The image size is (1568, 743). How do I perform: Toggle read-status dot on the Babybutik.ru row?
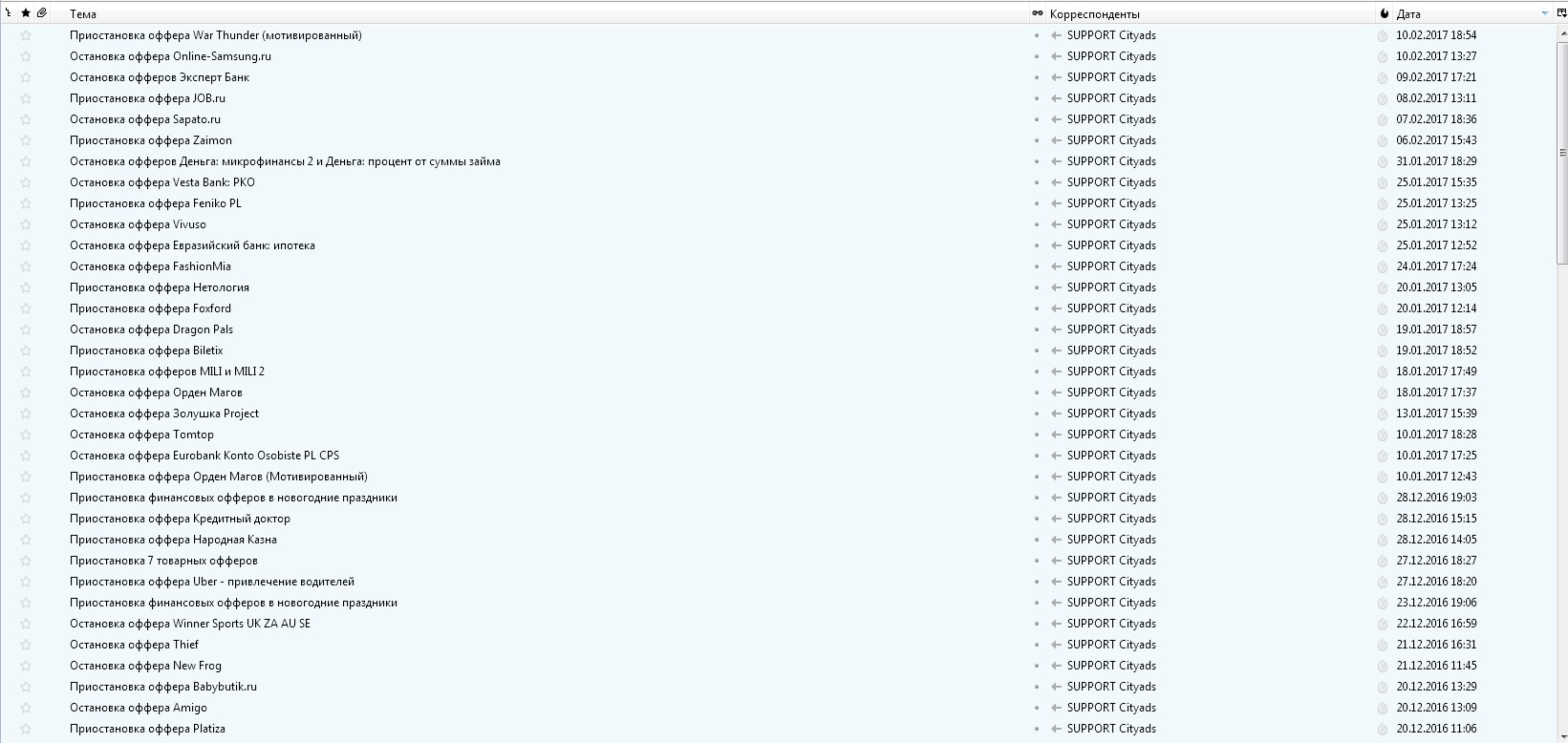pos(1037,687)
